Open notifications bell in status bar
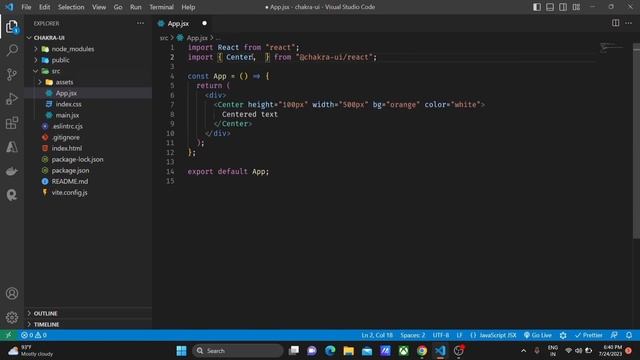 coord(629,335)
